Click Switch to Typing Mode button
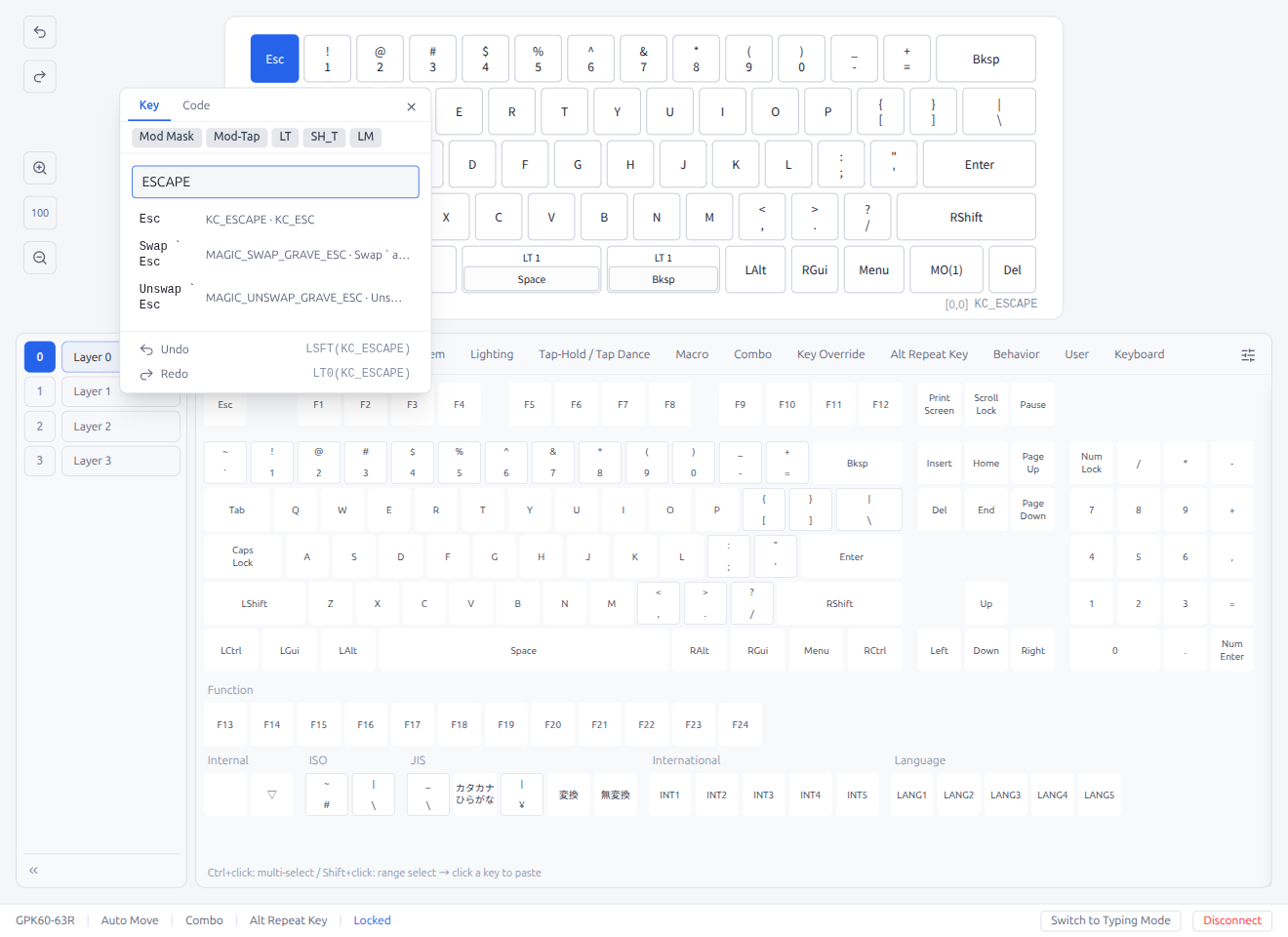Screen dimensions: 1288x937 coord(1110,920)
